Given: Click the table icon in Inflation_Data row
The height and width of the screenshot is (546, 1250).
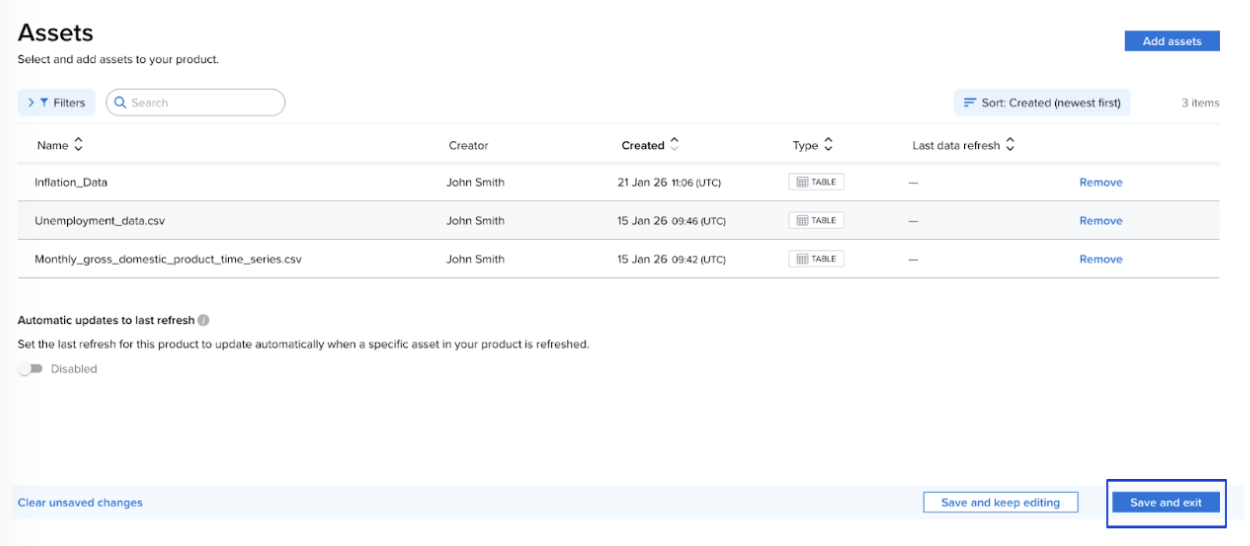Looking at the screenshot, I should pos(802,182).
